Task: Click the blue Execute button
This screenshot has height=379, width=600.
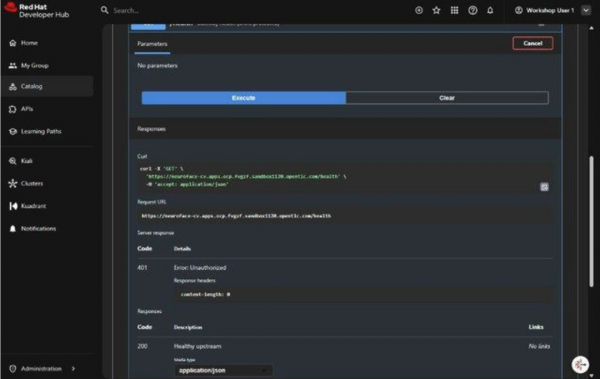Action: 244,98
